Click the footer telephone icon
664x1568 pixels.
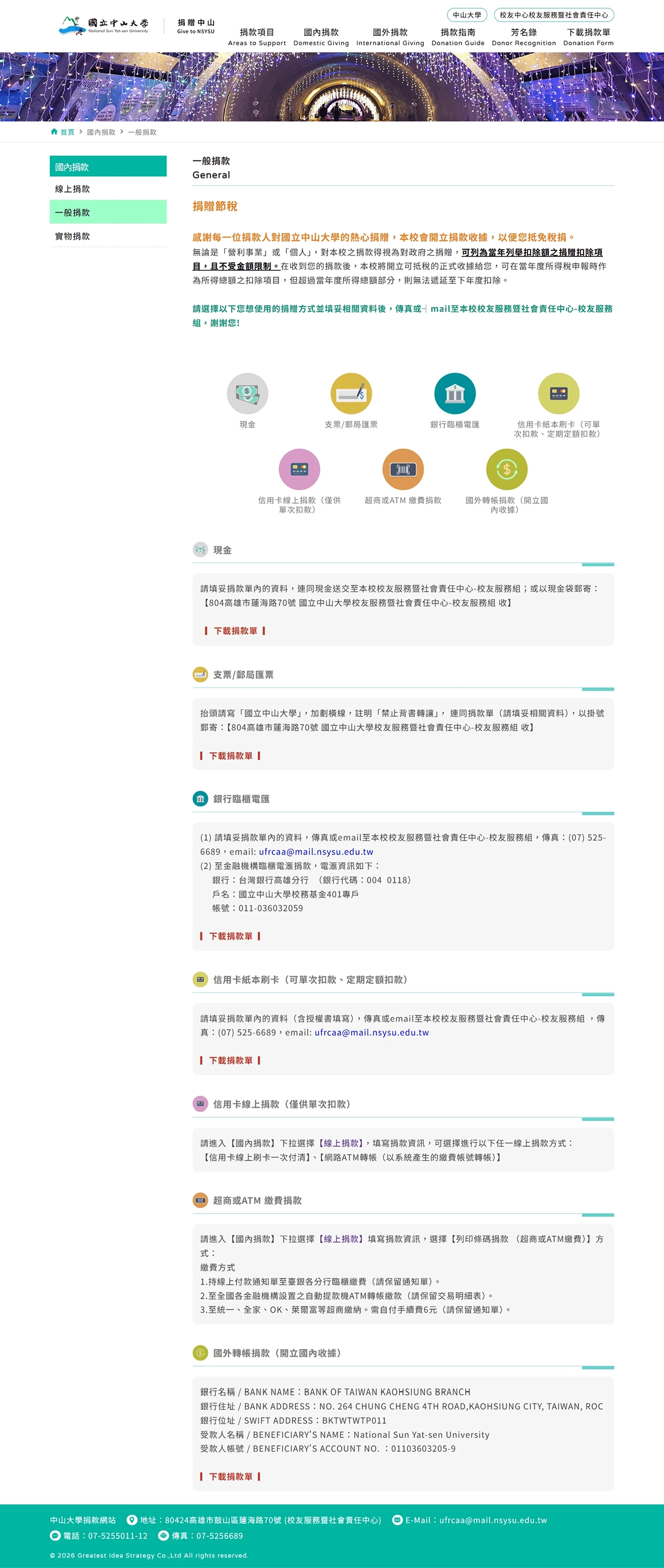click(x=55, y=1536)
